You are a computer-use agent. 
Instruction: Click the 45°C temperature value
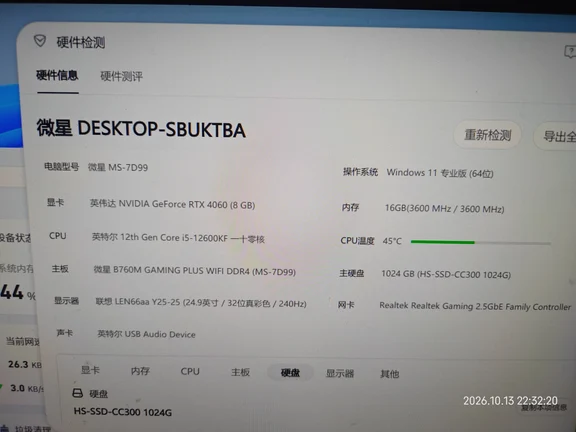[392, 241]
